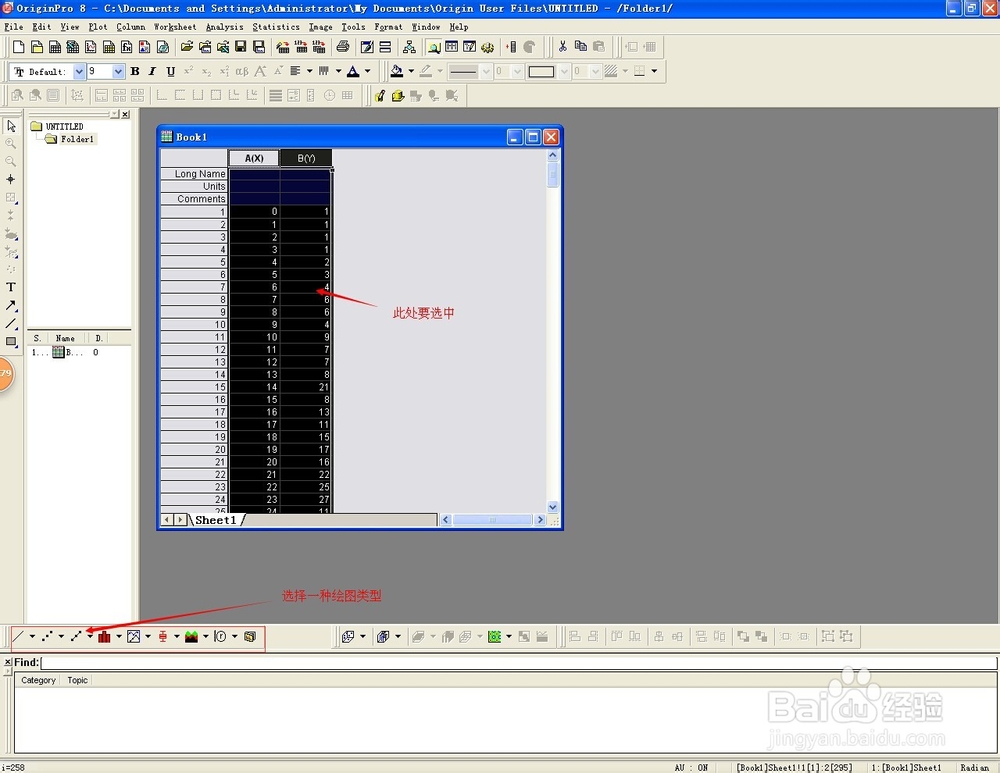Open the Column menu

131,27
